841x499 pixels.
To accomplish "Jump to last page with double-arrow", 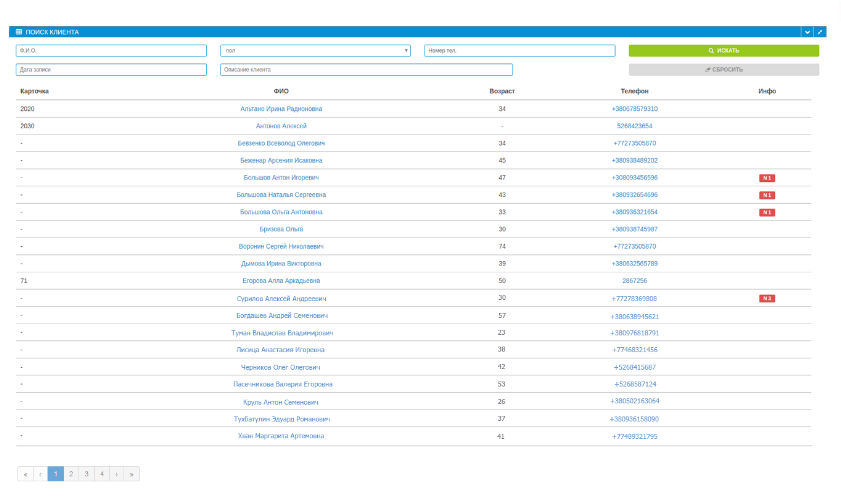I will coord(131,474).
